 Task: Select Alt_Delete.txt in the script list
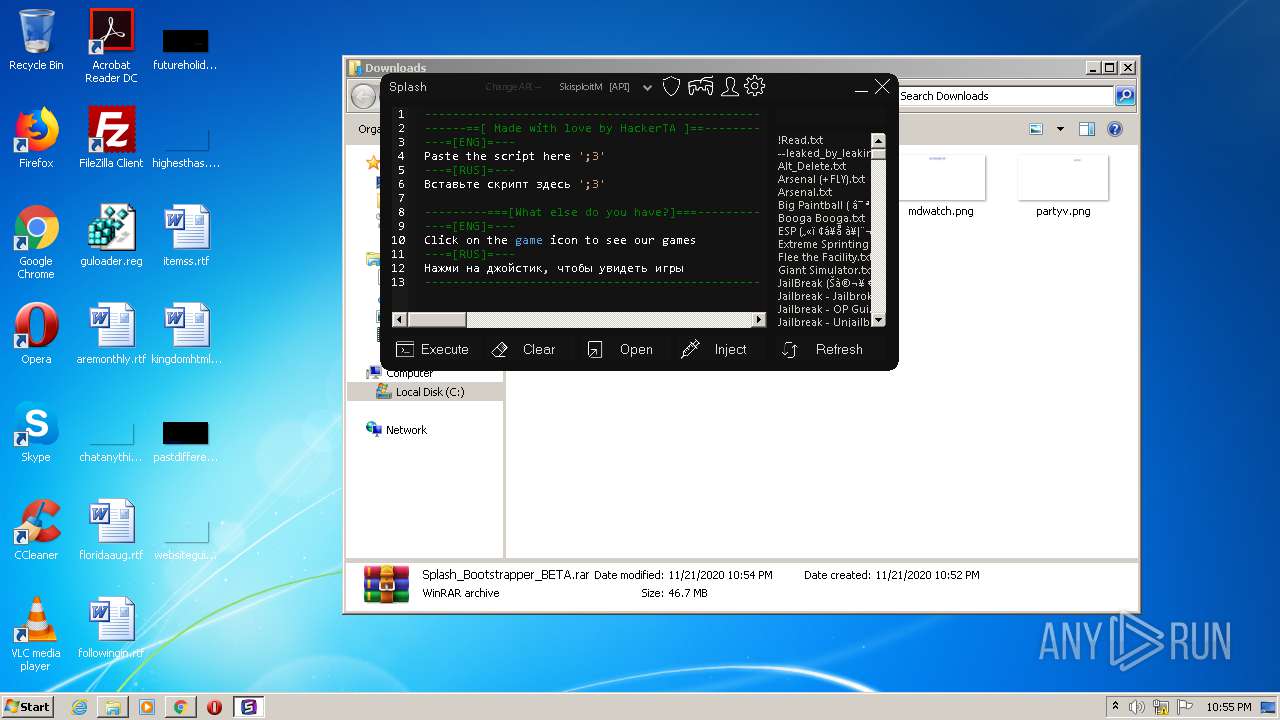click(812, 166)
